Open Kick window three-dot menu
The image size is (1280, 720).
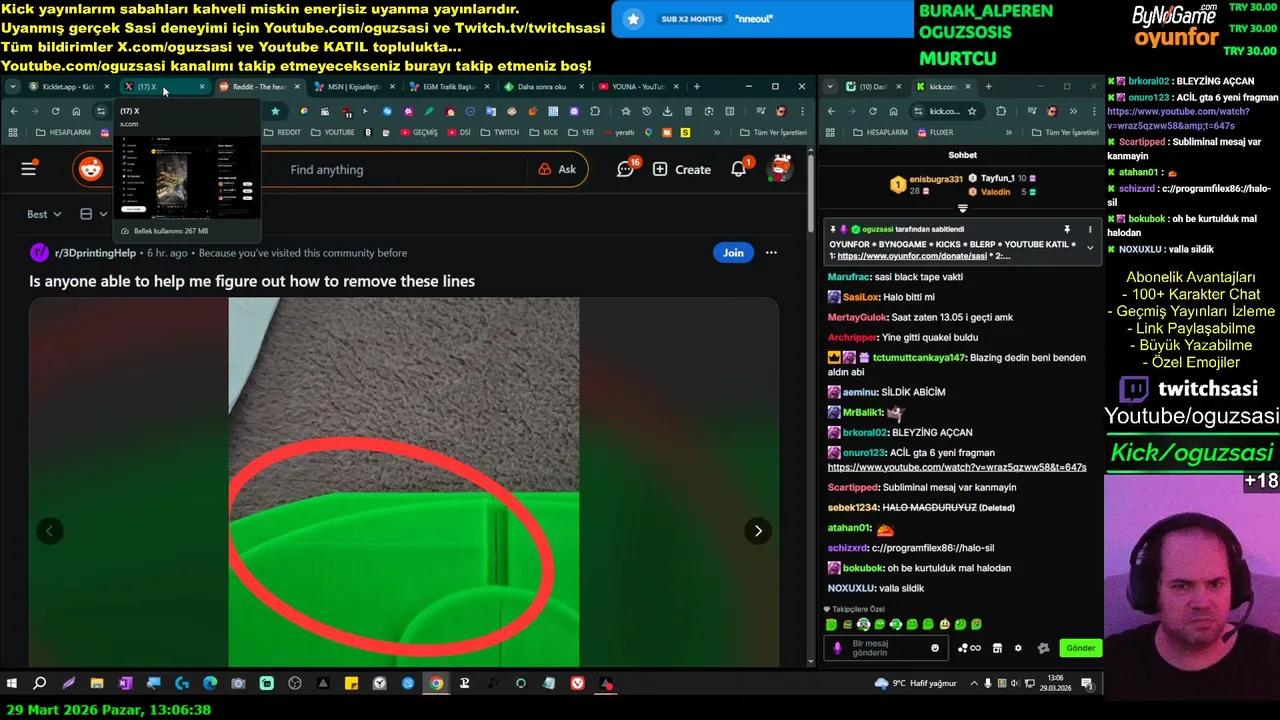coord(1095,111)
